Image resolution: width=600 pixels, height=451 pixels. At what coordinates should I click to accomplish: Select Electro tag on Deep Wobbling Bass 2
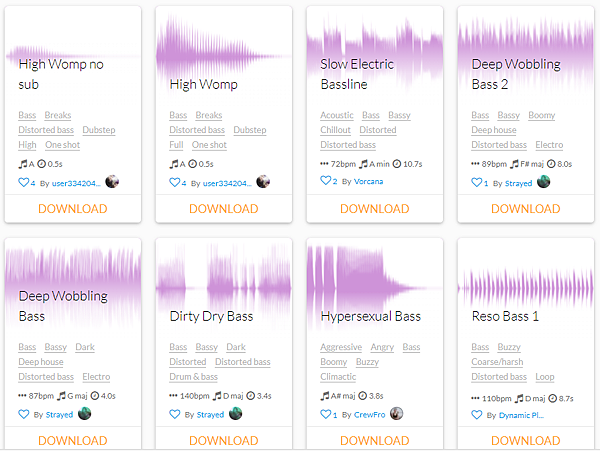[x=549, y=145]
